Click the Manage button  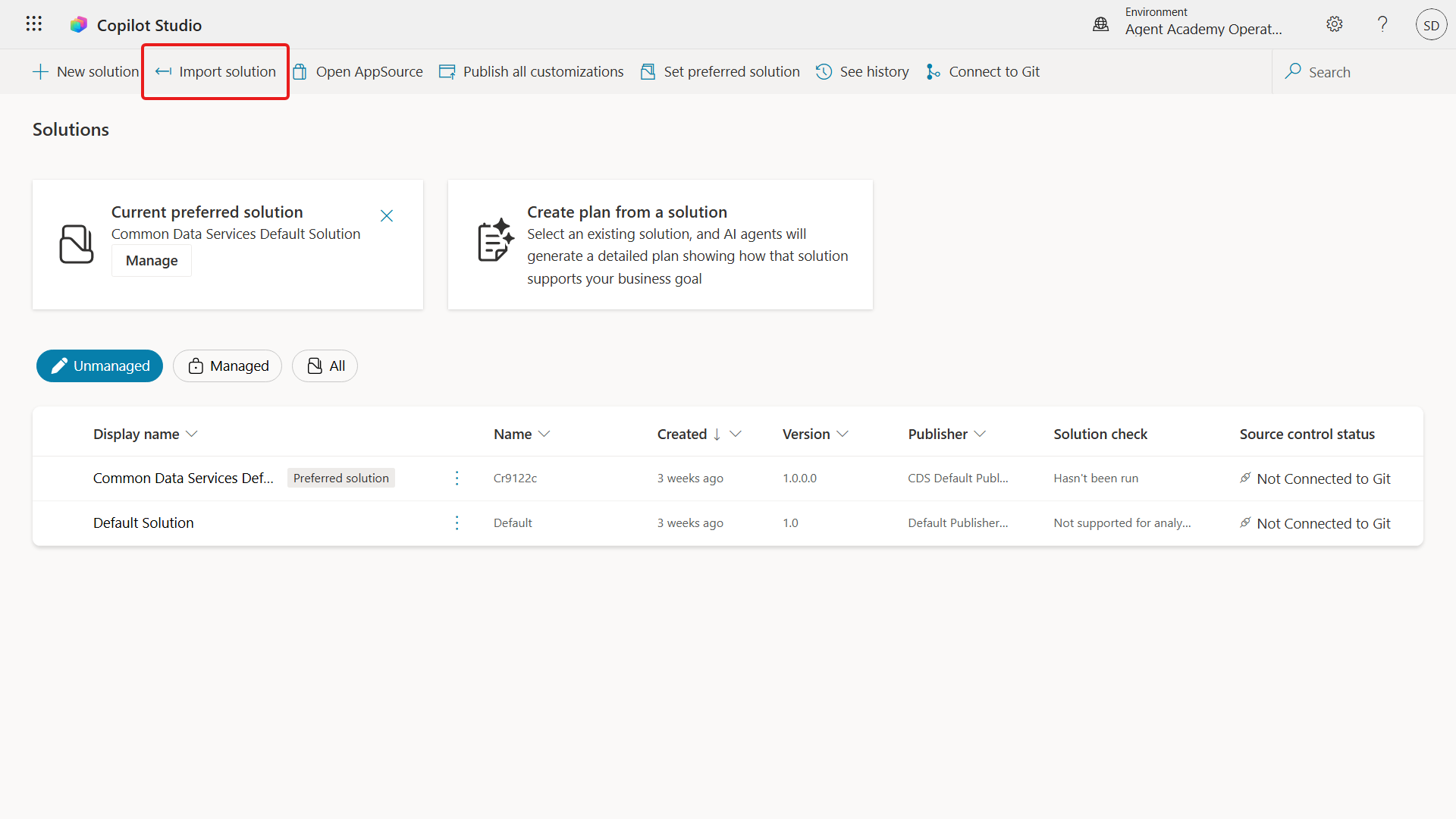(152, 260)
